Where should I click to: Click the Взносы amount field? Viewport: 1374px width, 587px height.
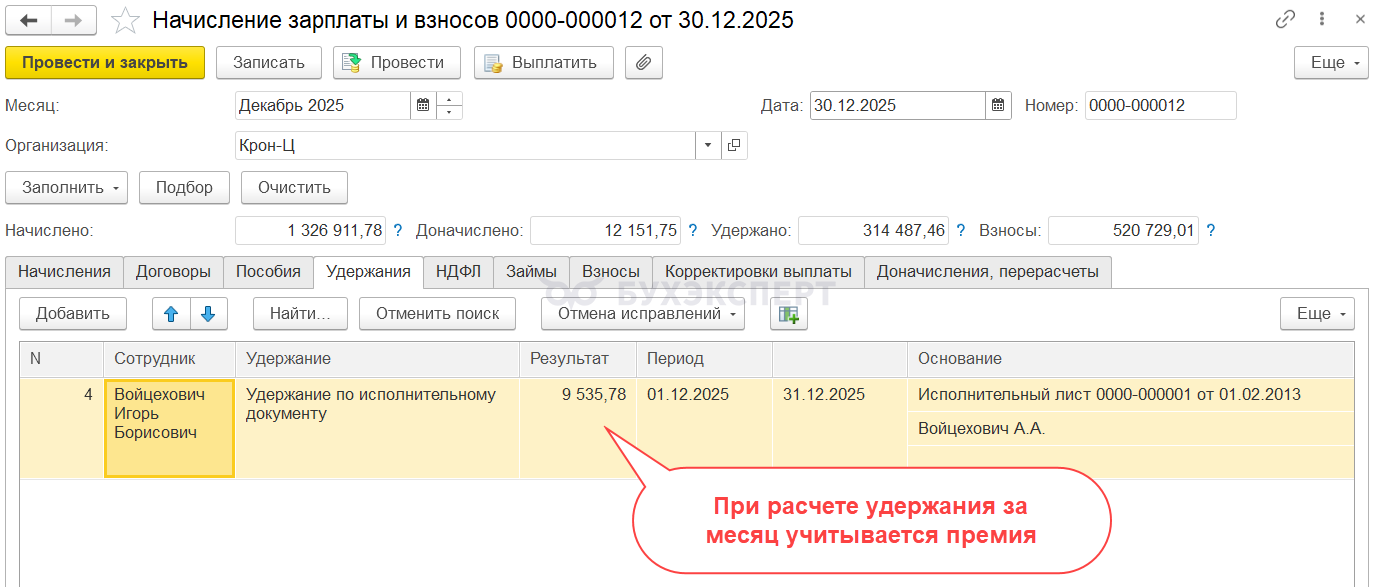1123,230
